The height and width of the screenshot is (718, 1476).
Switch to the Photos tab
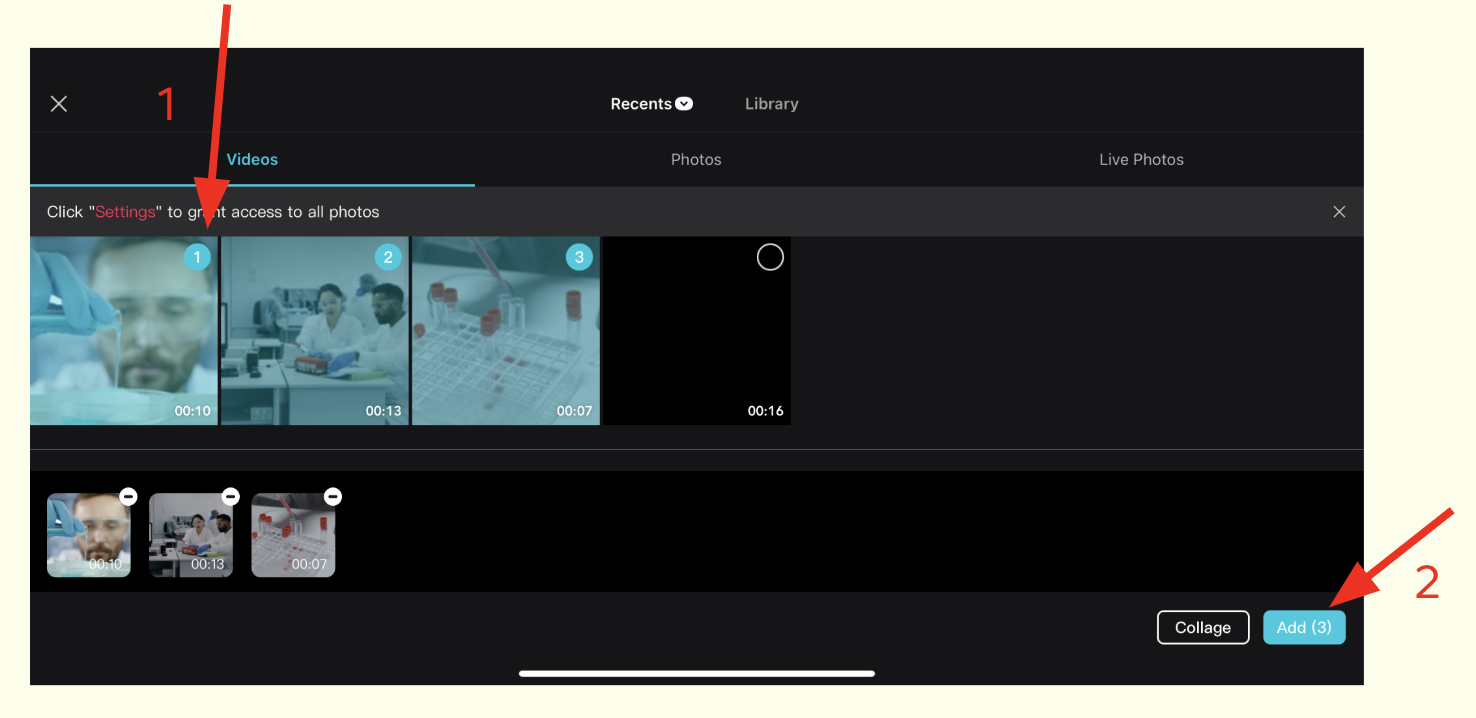[x=696, y=160]
